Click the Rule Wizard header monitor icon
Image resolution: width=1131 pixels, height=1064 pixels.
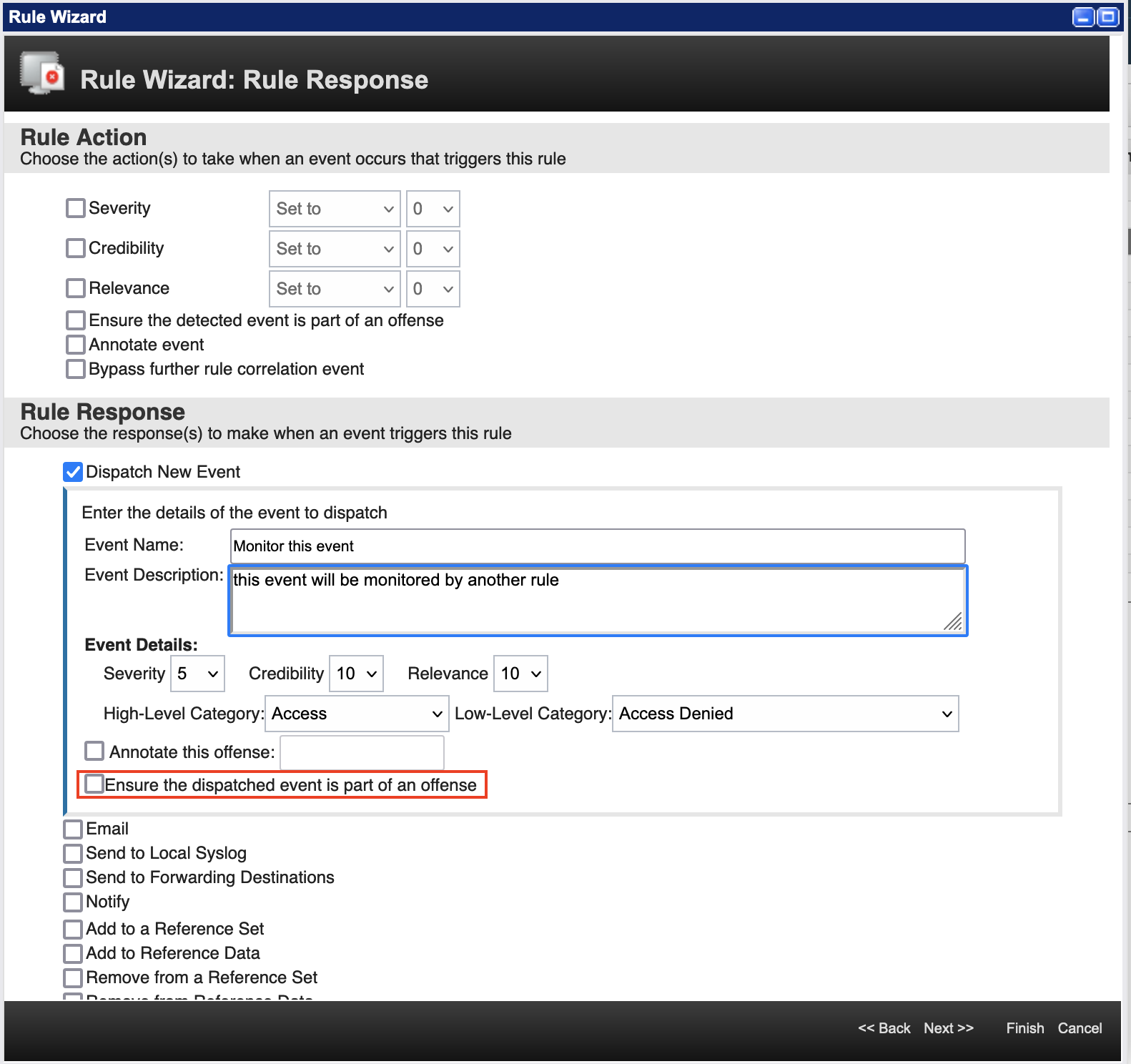41,73
